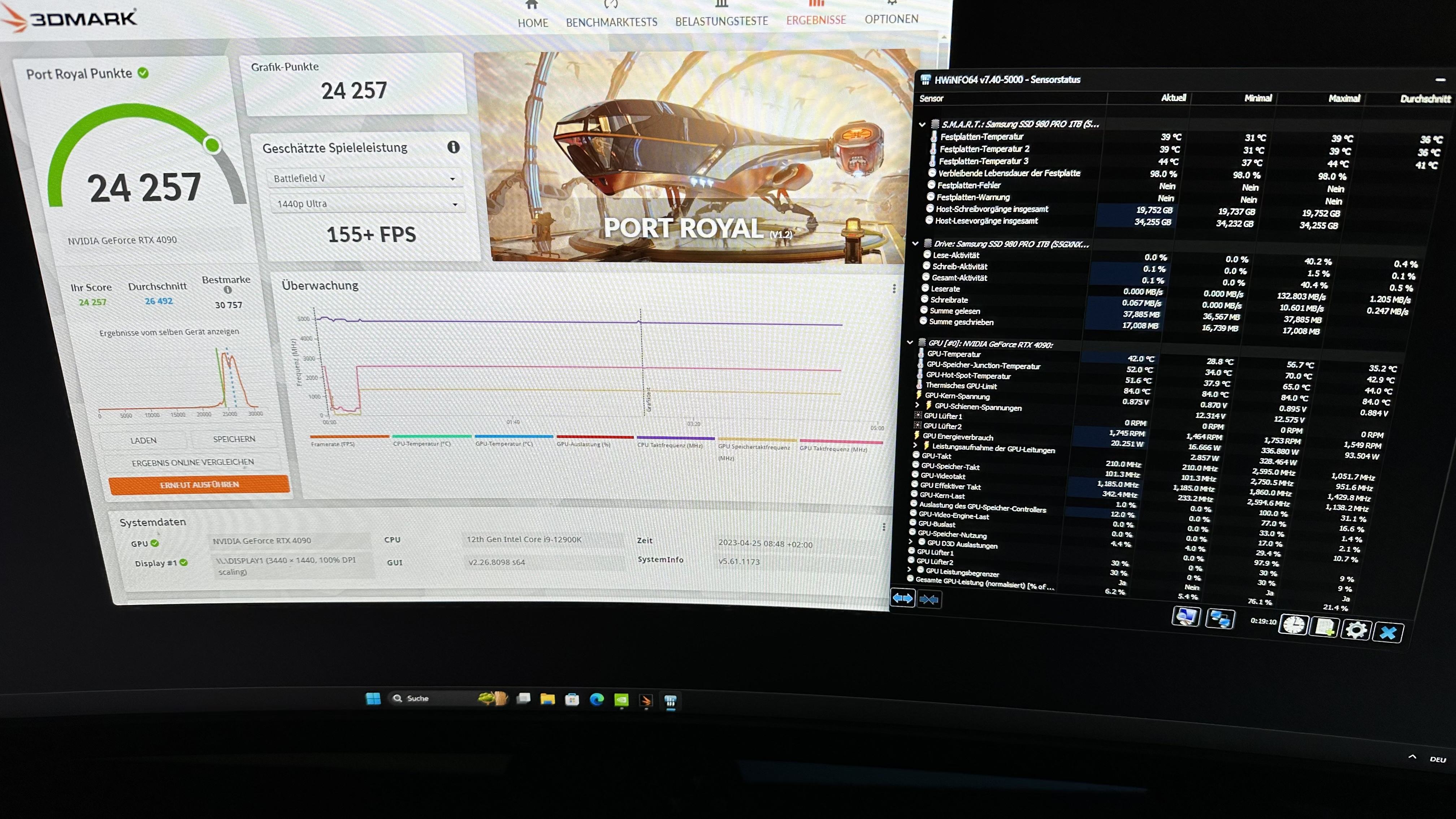The image size is (1456, 819).
Task: Switch to BENCHMARKTESTS tab
Action: point(612,22)
